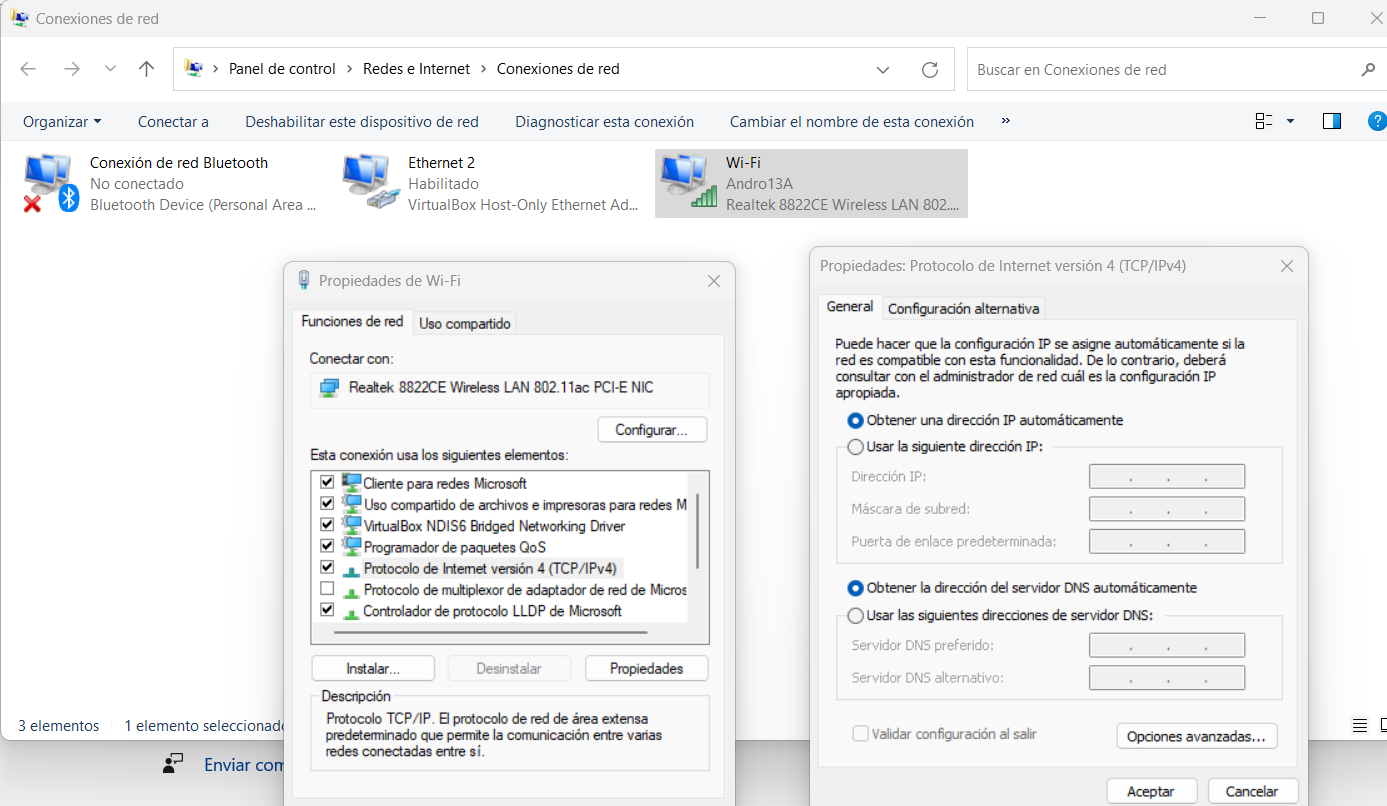1387x806 pixels.
Task: Expand chevron after Panel de control breadcrumb
Action: [350, 69]
